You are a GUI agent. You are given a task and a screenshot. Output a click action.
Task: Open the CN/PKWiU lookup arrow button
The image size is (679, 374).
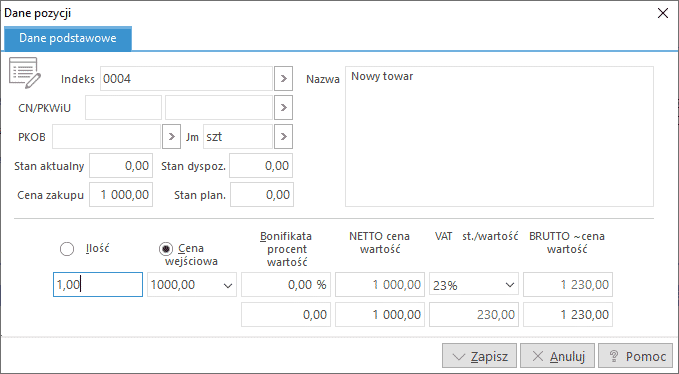[284, 107]
